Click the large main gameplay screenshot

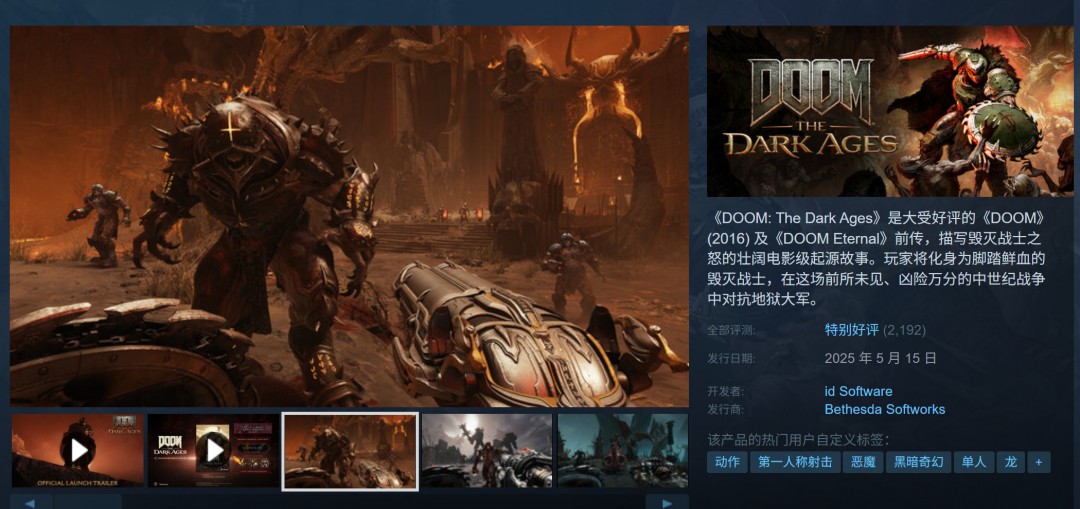pyautogui.click(x=349, y=216)
